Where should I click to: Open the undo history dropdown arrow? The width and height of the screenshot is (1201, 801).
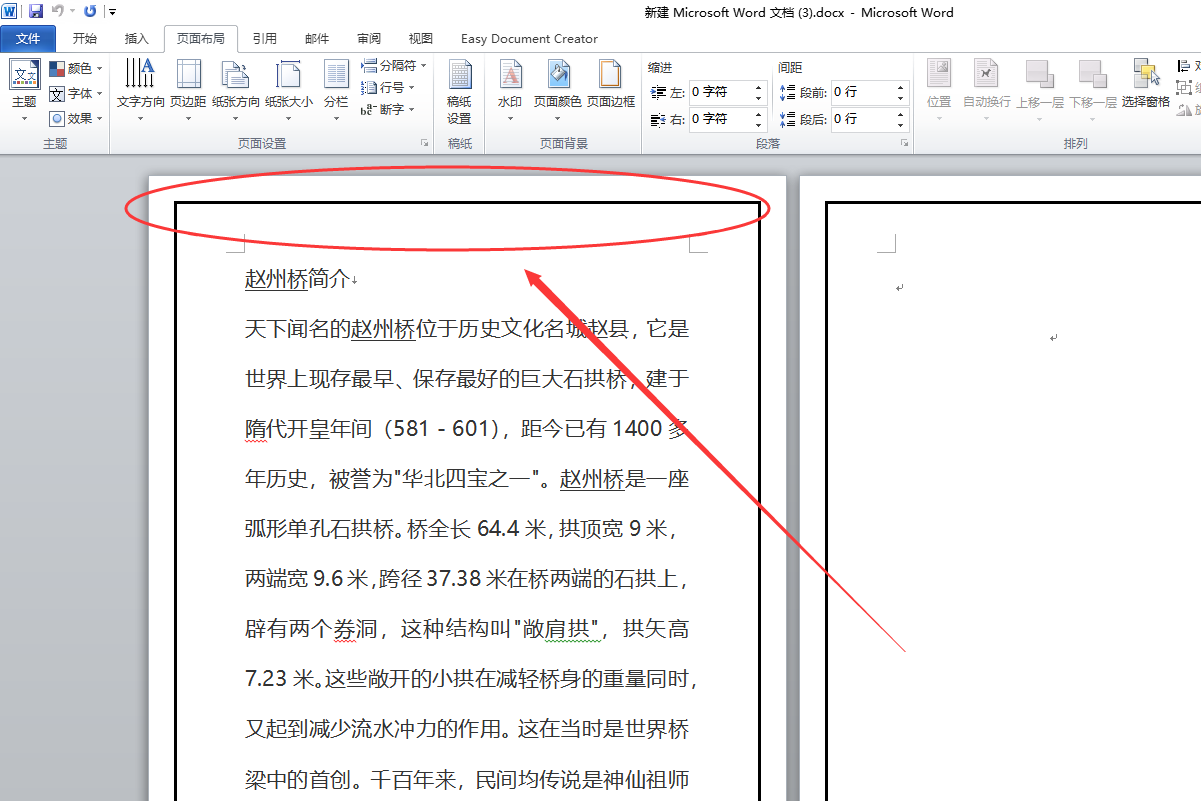[72, 12]
